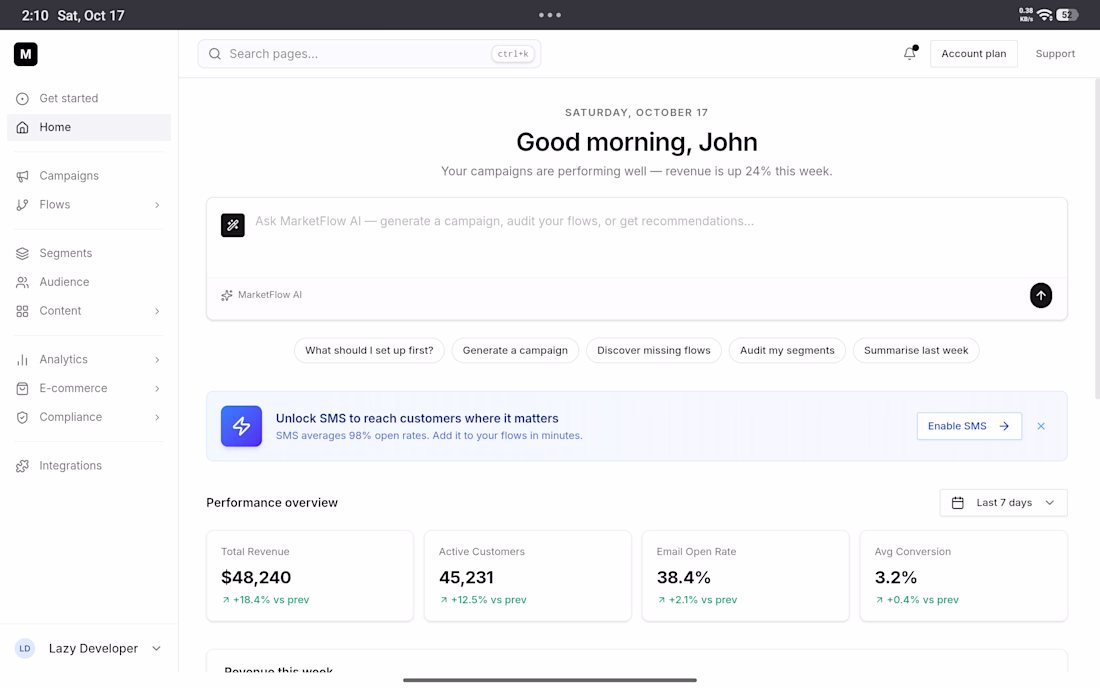Image resolution: width=1100 pixels, height=688 pixels.
Task: Open the Avg Conversion card
Action: pyautogui.click(x=963, y=576)
